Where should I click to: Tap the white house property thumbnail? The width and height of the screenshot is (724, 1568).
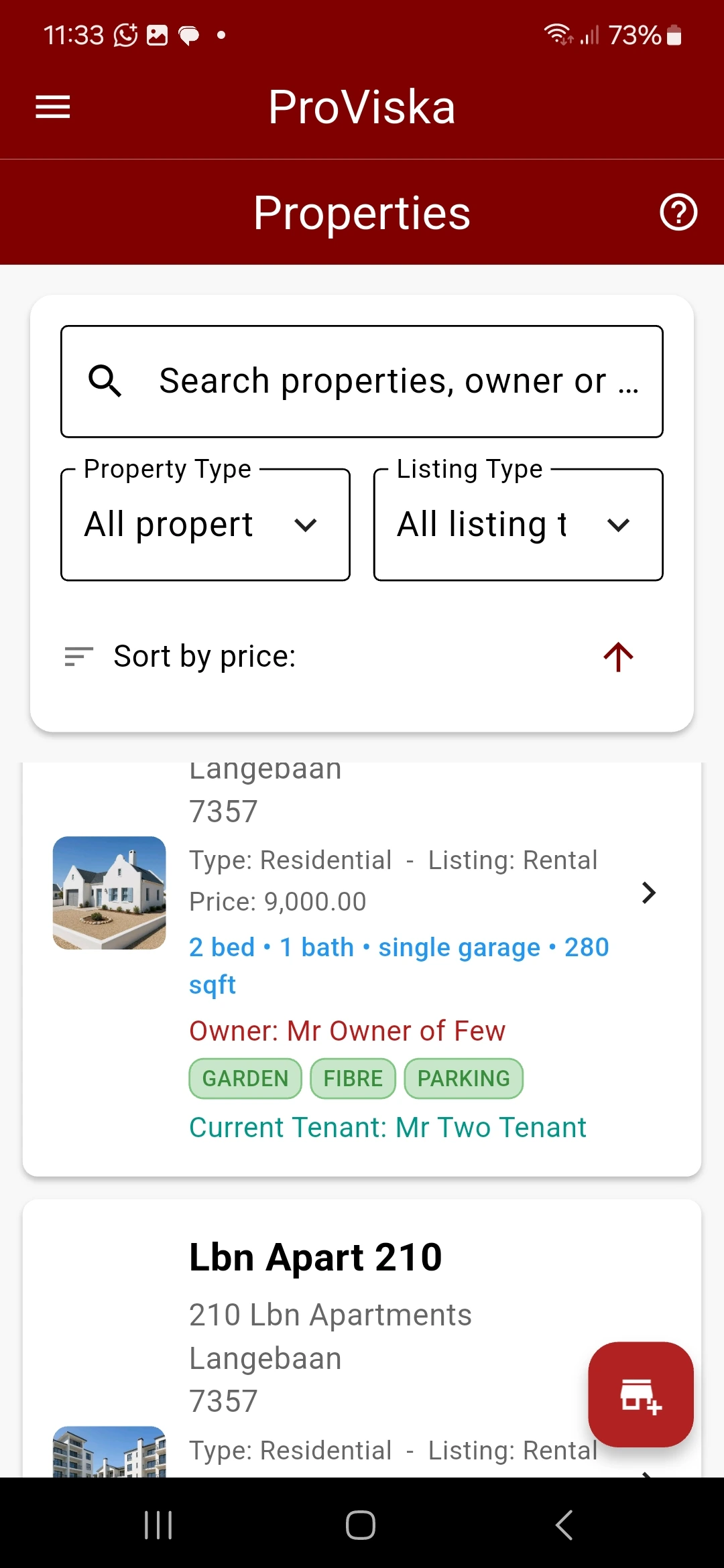pos(109,893)
